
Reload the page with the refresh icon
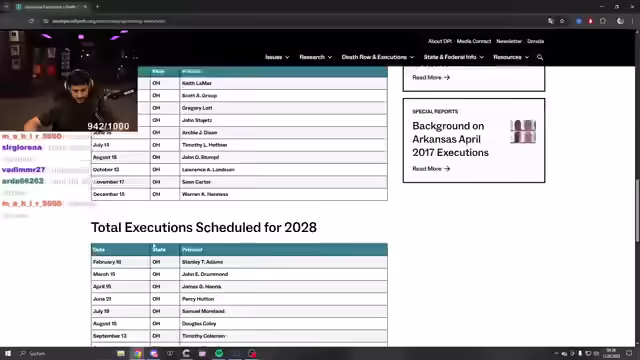click(x=31, y=21)
